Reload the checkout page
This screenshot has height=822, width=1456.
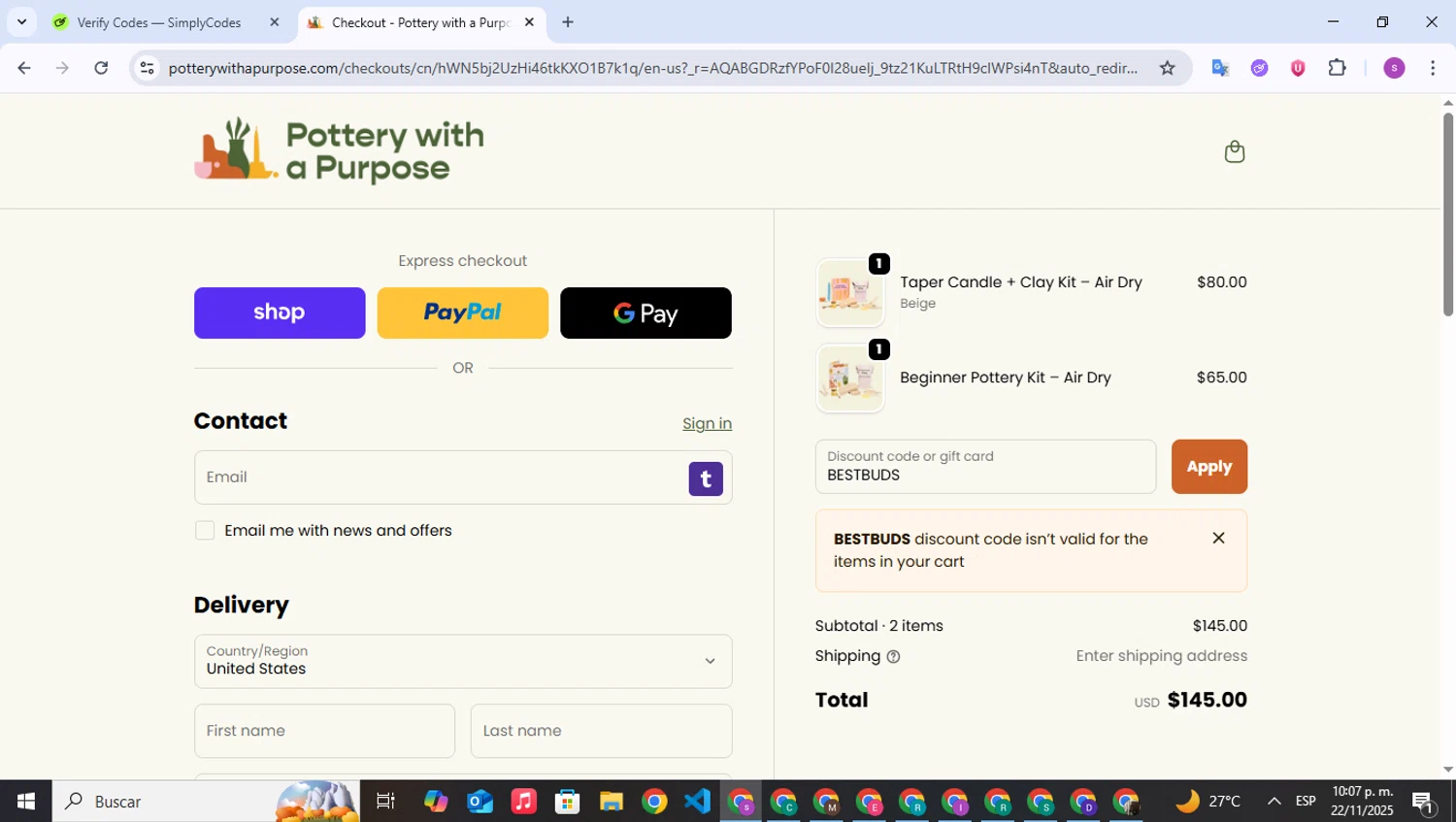coord(101,68)
